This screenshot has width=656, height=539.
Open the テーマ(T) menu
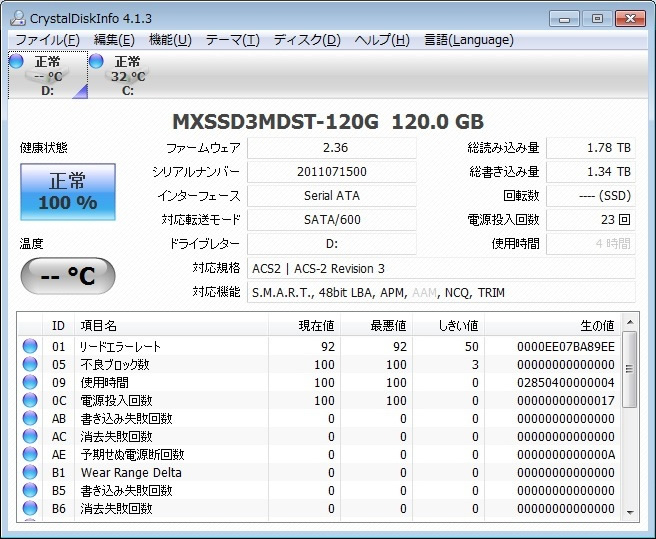(232, 40)
